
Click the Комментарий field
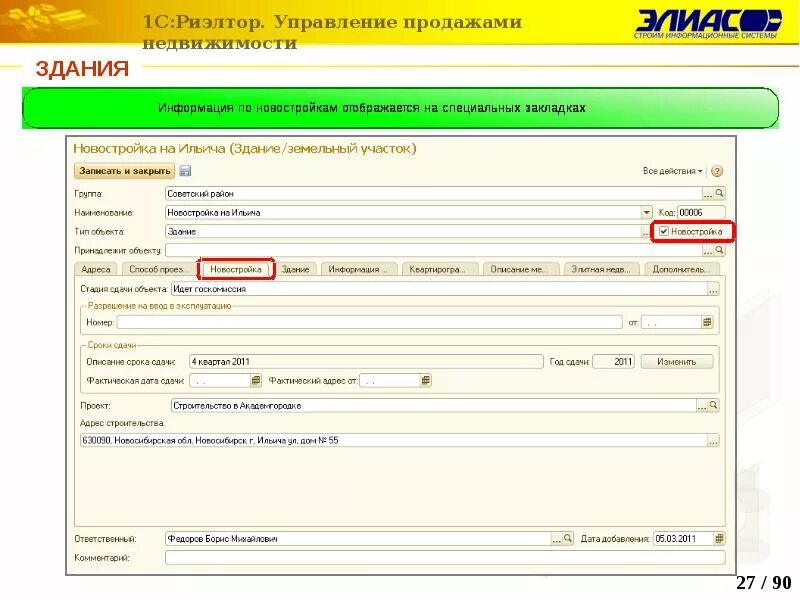pos(445,558)
